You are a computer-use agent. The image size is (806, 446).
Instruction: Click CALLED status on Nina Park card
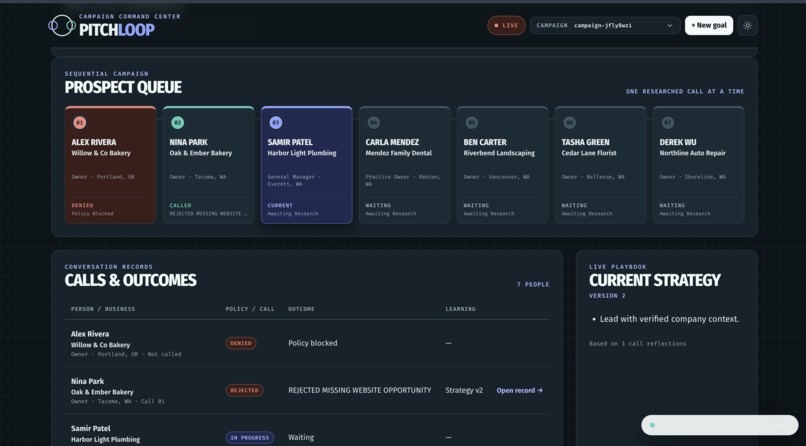point(180,206)
